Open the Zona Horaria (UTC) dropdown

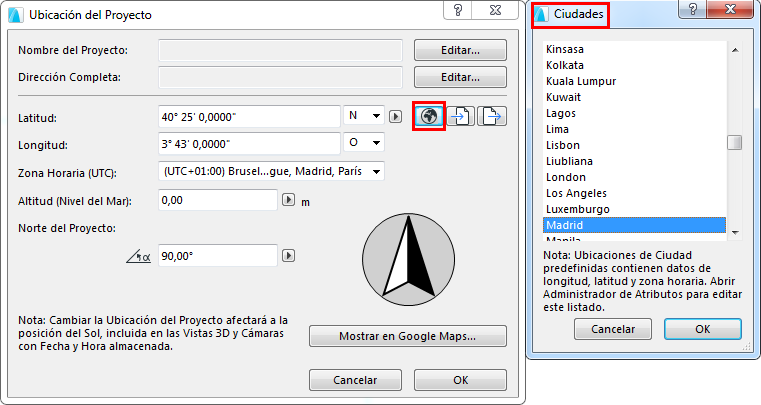(271, 171)
